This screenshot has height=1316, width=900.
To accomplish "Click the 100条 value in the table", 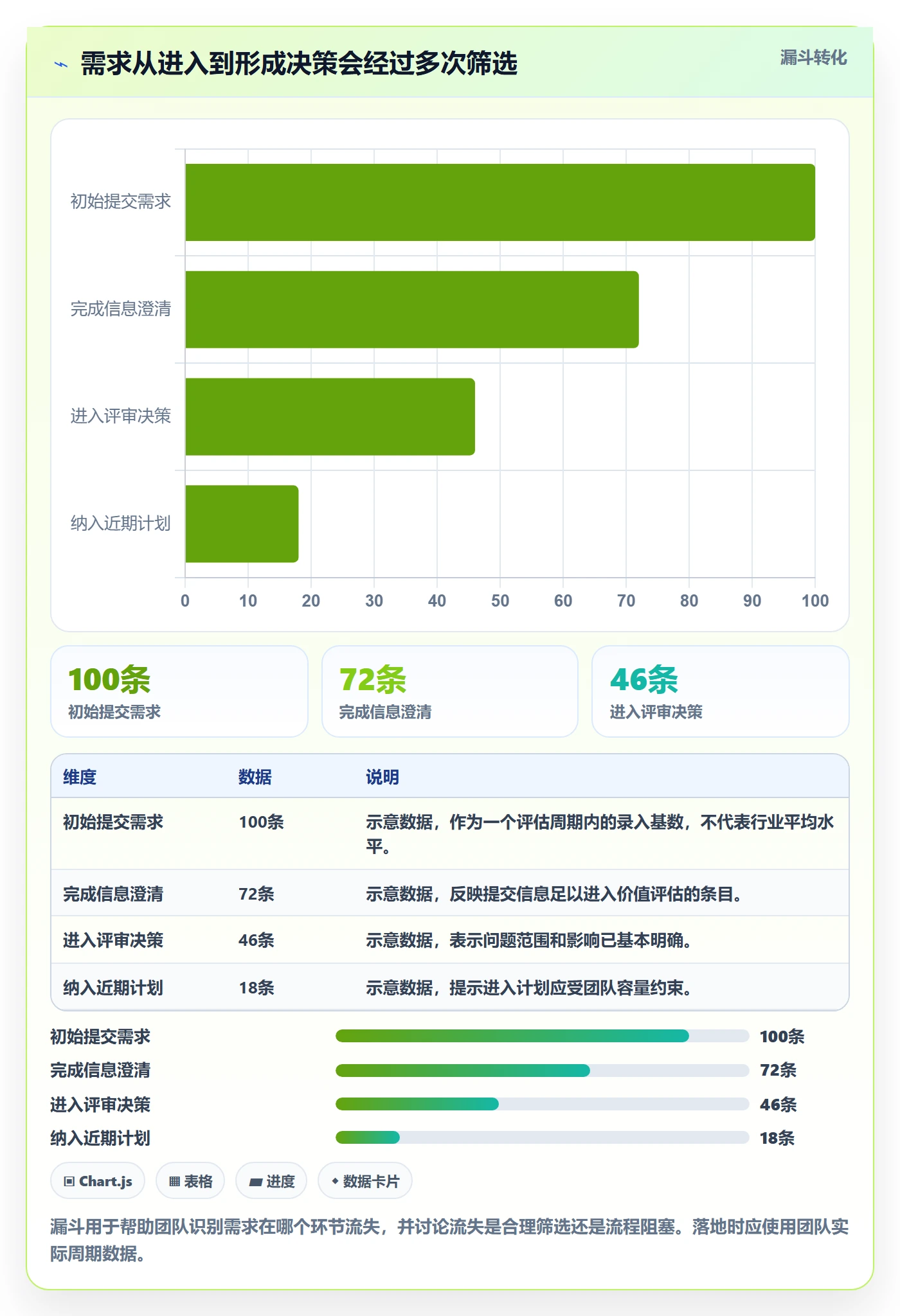I will pos(261,822).
